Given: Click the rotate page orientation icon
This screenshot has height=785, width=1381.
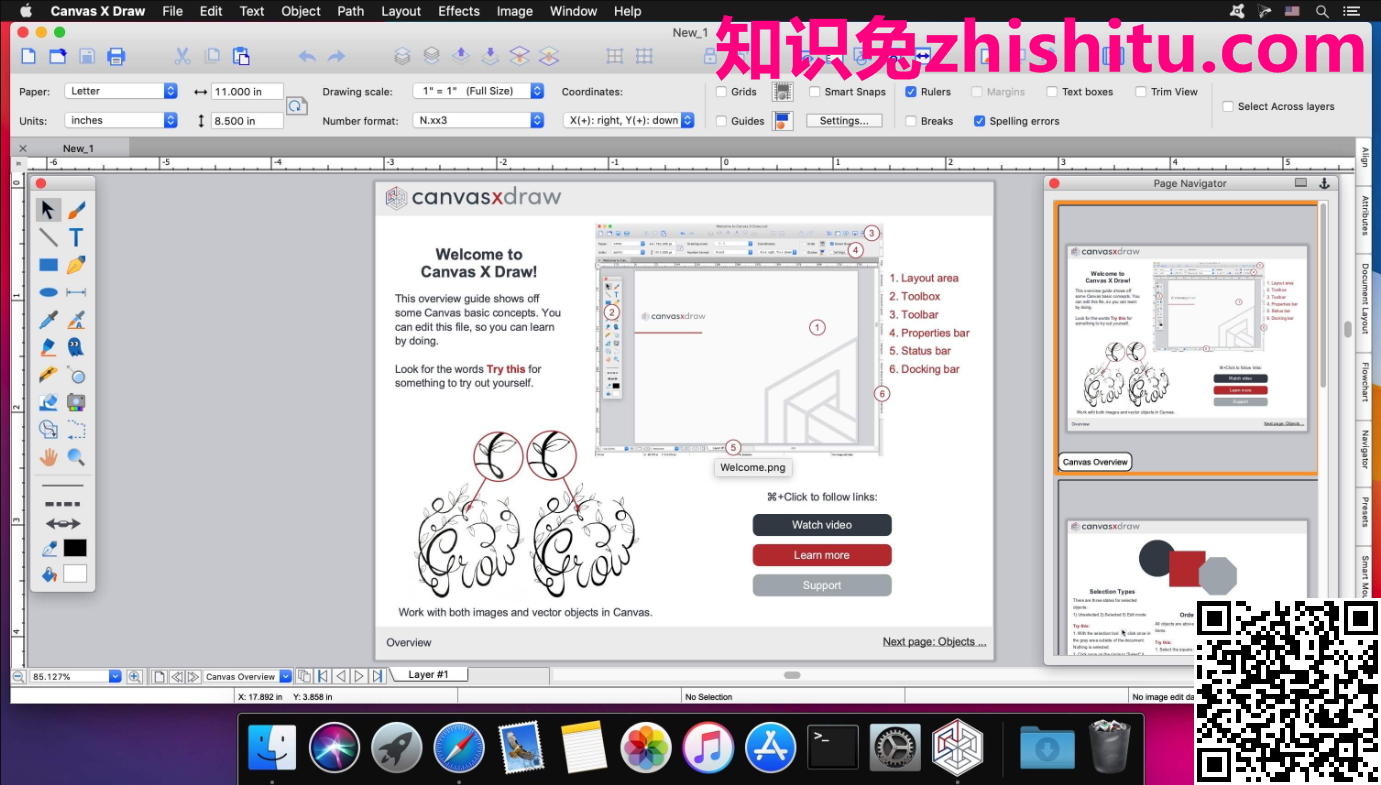Looking at the screenshot, I should pos(296,106).
